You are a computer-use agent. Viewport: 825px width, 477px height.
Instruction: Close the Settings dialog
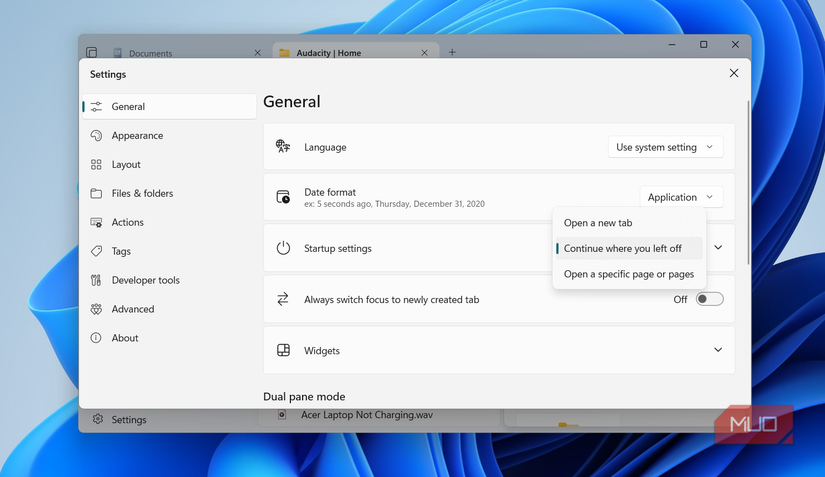click(x=734, y=74)
